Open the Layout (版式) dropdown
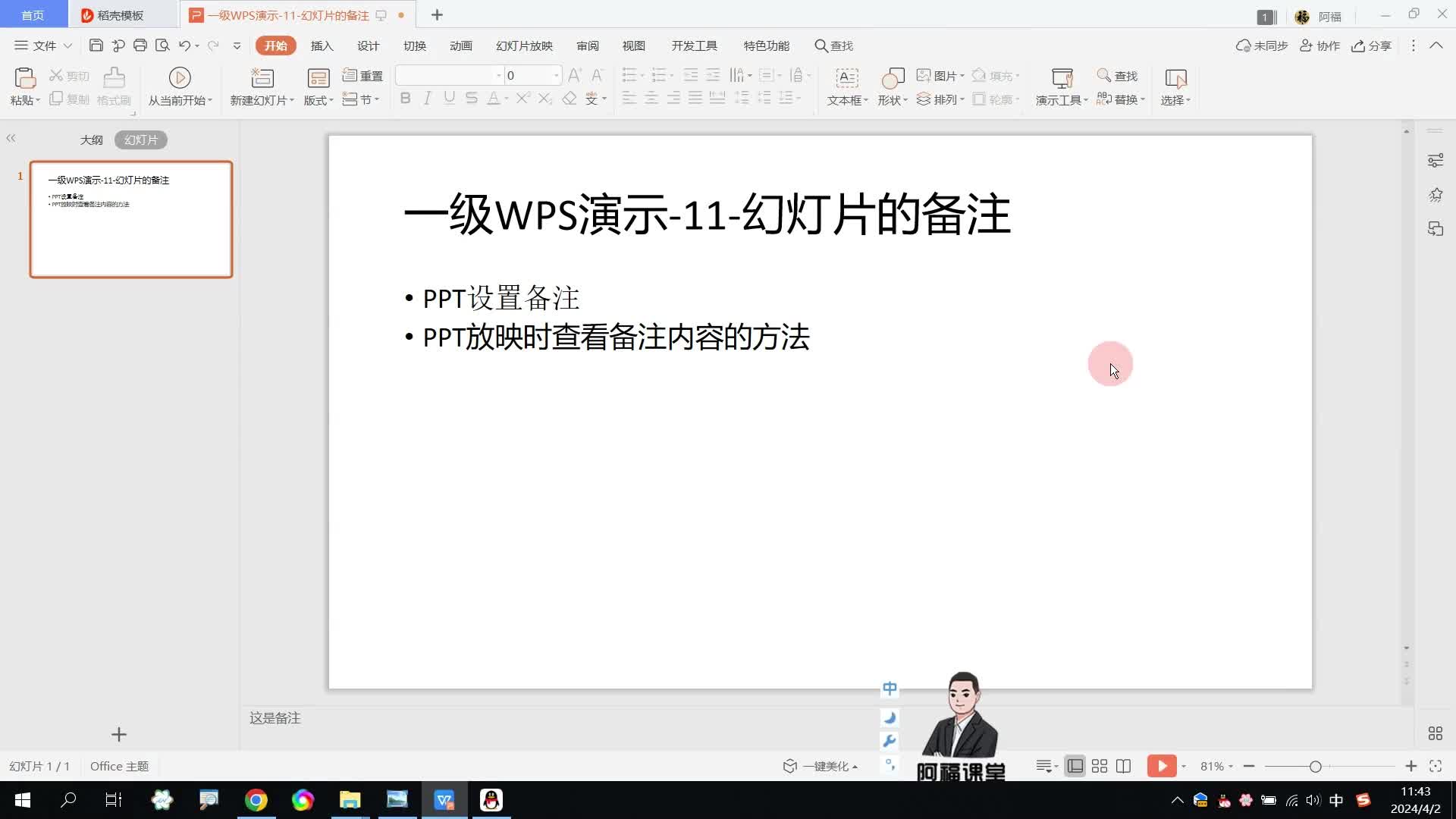This screenshot has height=819, width=1456. click(318, 100)
